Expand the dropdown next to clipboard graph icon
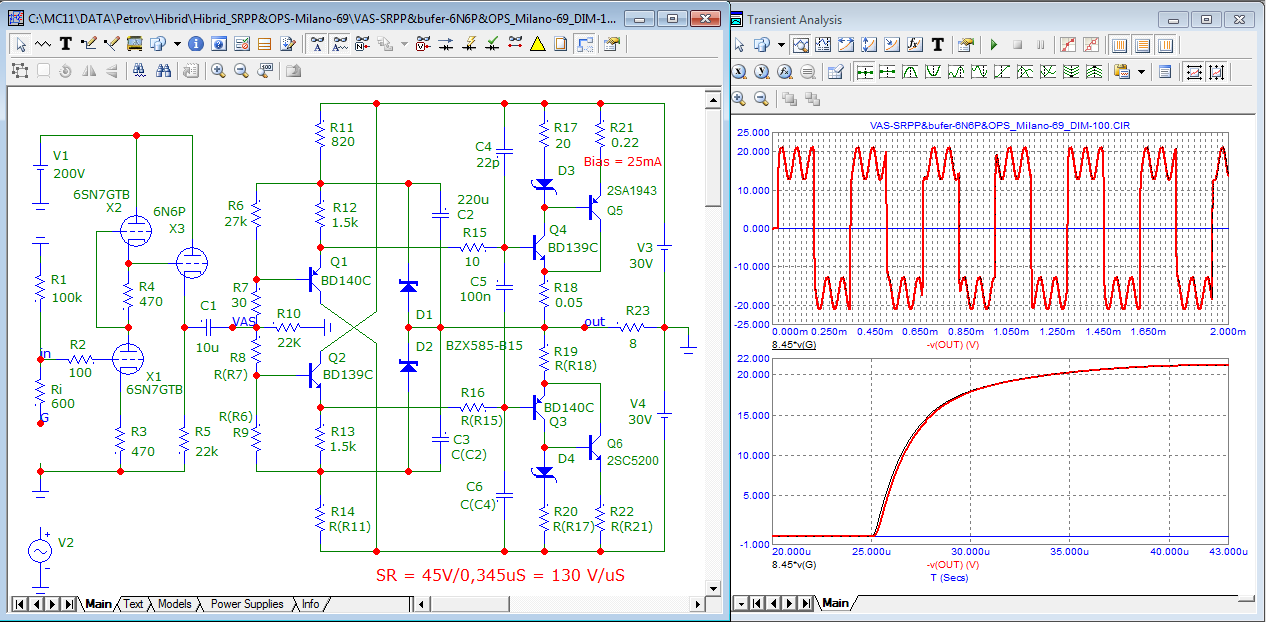1266x622 pixels. click(1141, 72)
